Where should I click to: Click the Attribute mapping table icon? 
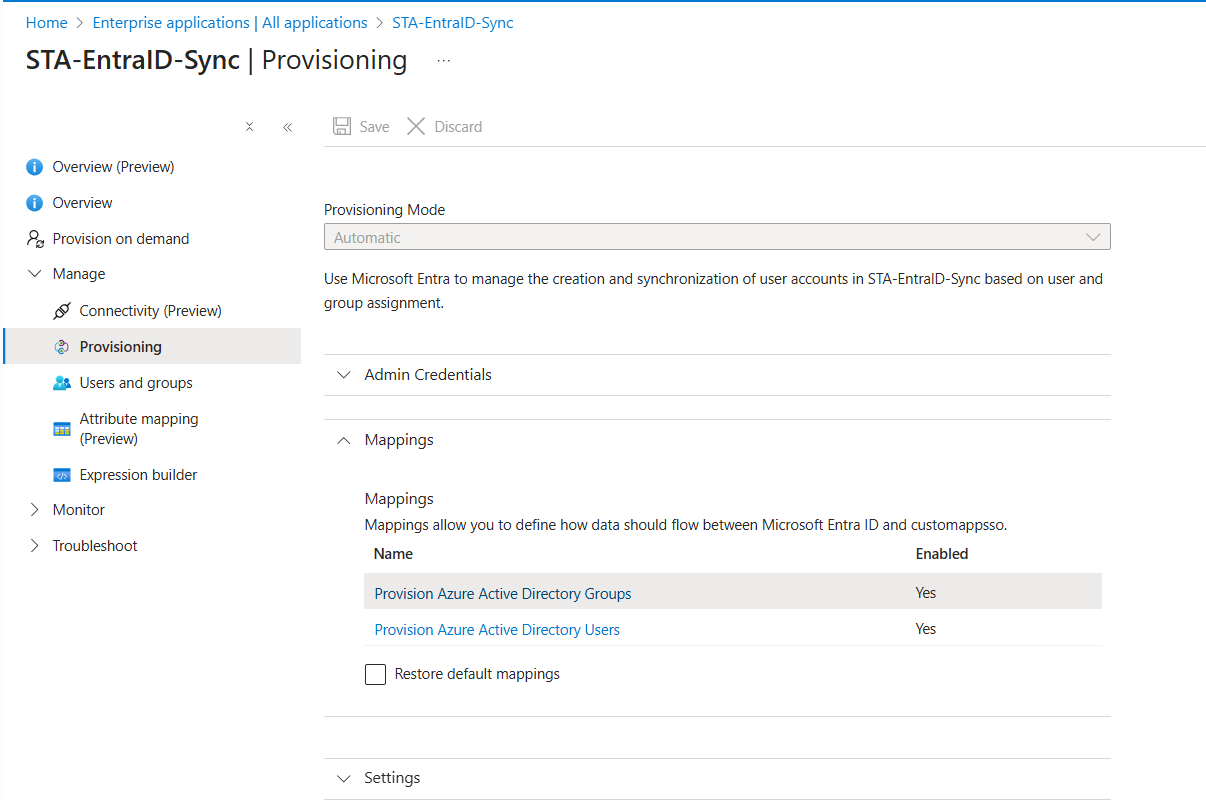(62, 429)
